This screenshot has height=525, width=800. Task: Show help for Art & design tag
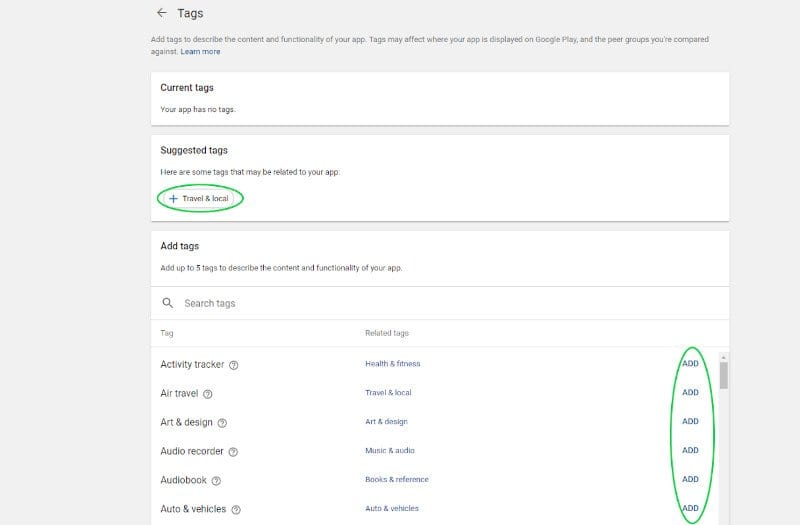click(x=222, y=423)
